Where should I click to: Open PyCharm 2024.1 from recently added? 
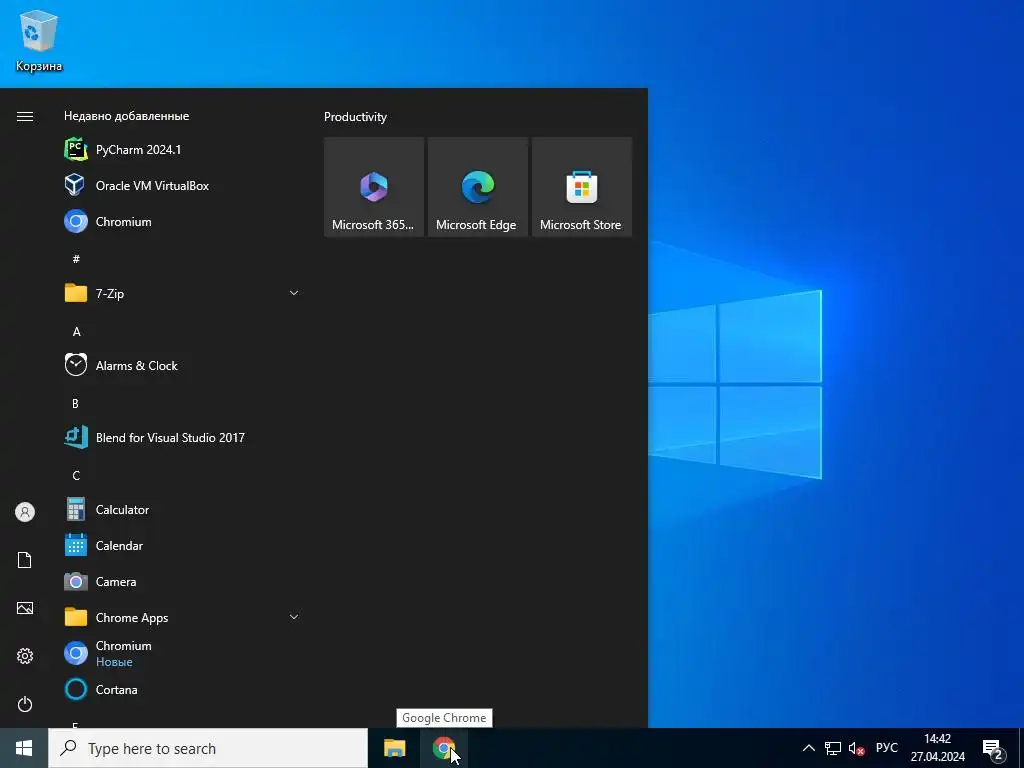coord(183,150)
